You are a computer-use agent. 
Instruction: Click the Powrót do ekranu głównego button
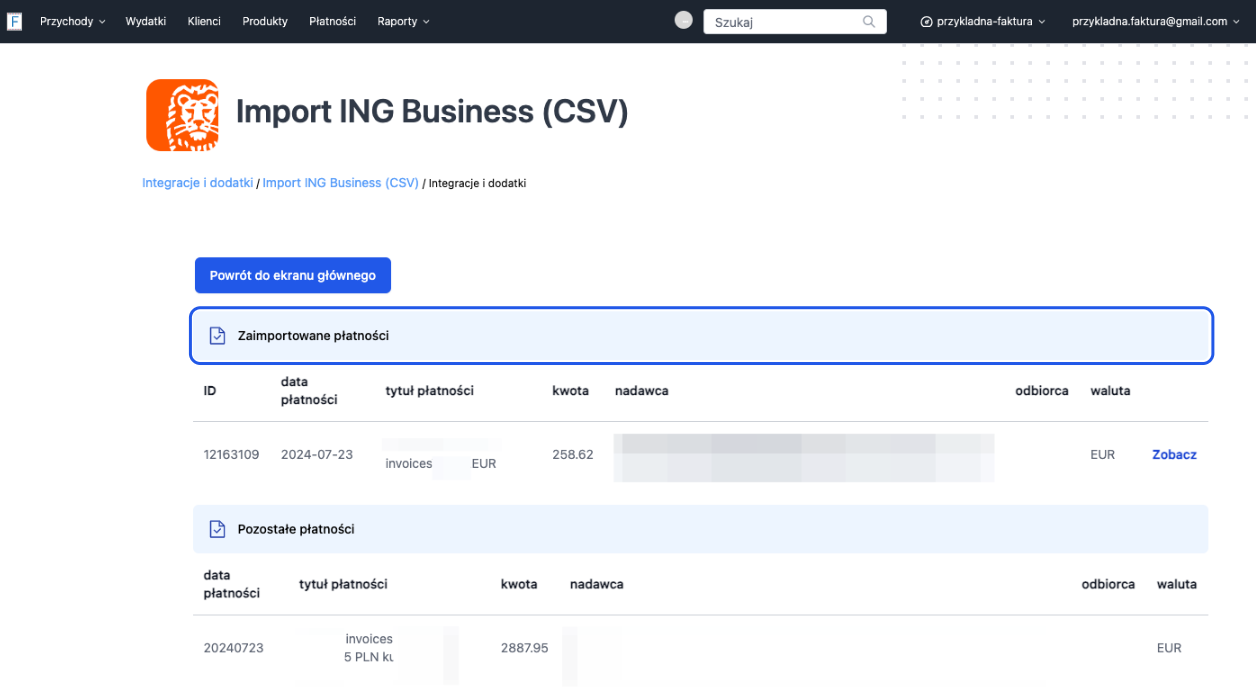pyautogui.click(x=292, y=275)
